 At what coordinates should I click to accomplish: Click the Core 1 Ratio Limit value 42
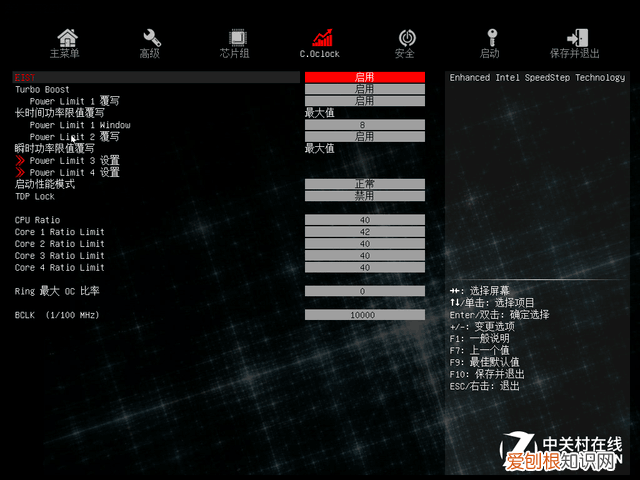364,232
